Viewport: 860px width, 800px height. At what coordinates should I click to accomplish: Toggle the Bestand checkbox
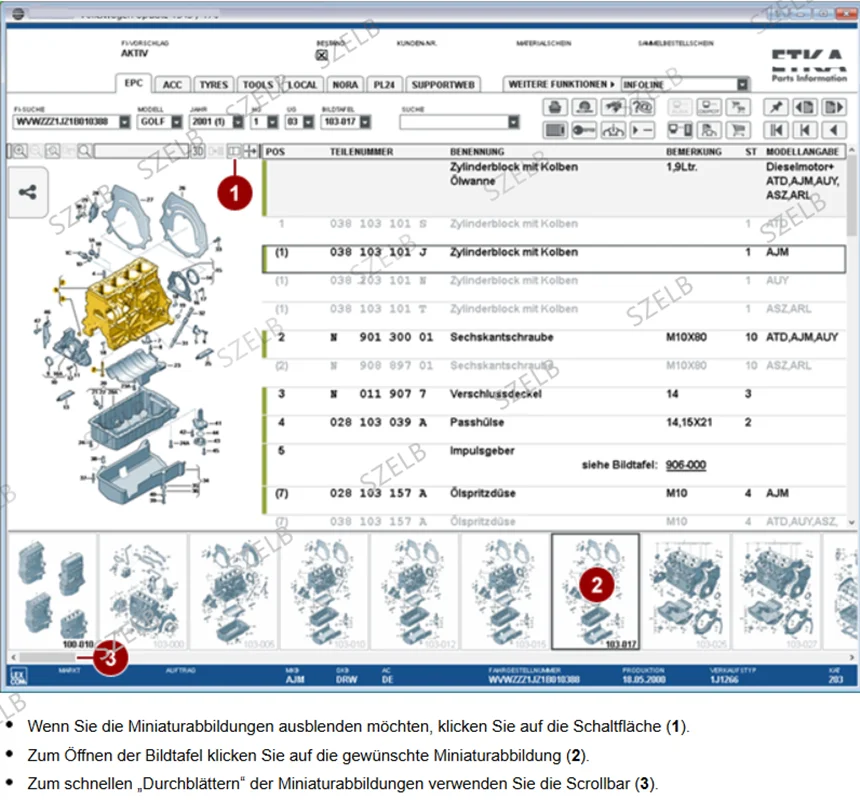pyautogui.click(x=322, y=55)
